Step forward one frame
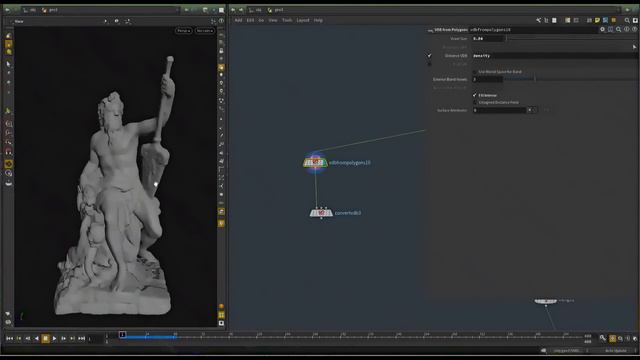The image size is (640, 360). tap(63, 338)
